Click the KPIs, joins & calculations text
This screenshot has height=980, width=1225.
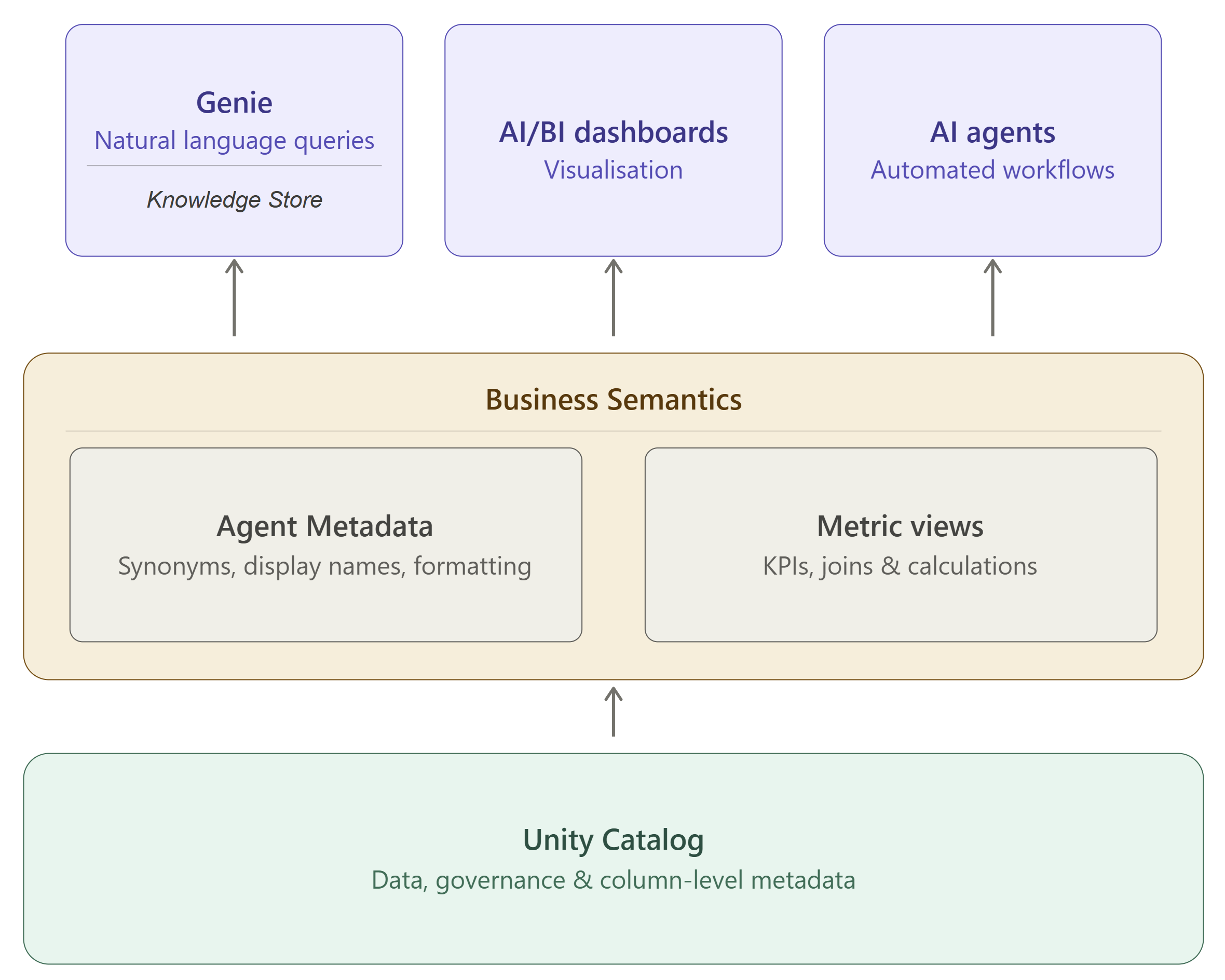click(900, 566)
